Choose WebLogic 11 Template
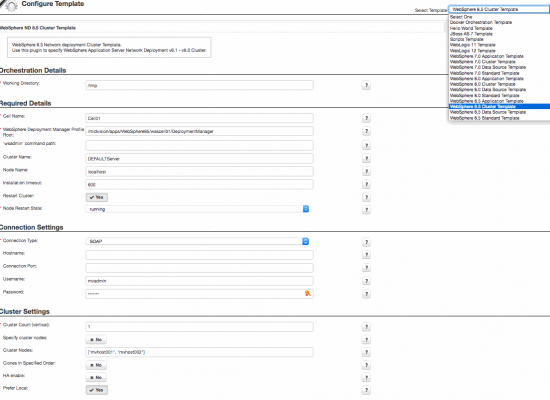This screenshot has width=550, height=400. point(499,45)
